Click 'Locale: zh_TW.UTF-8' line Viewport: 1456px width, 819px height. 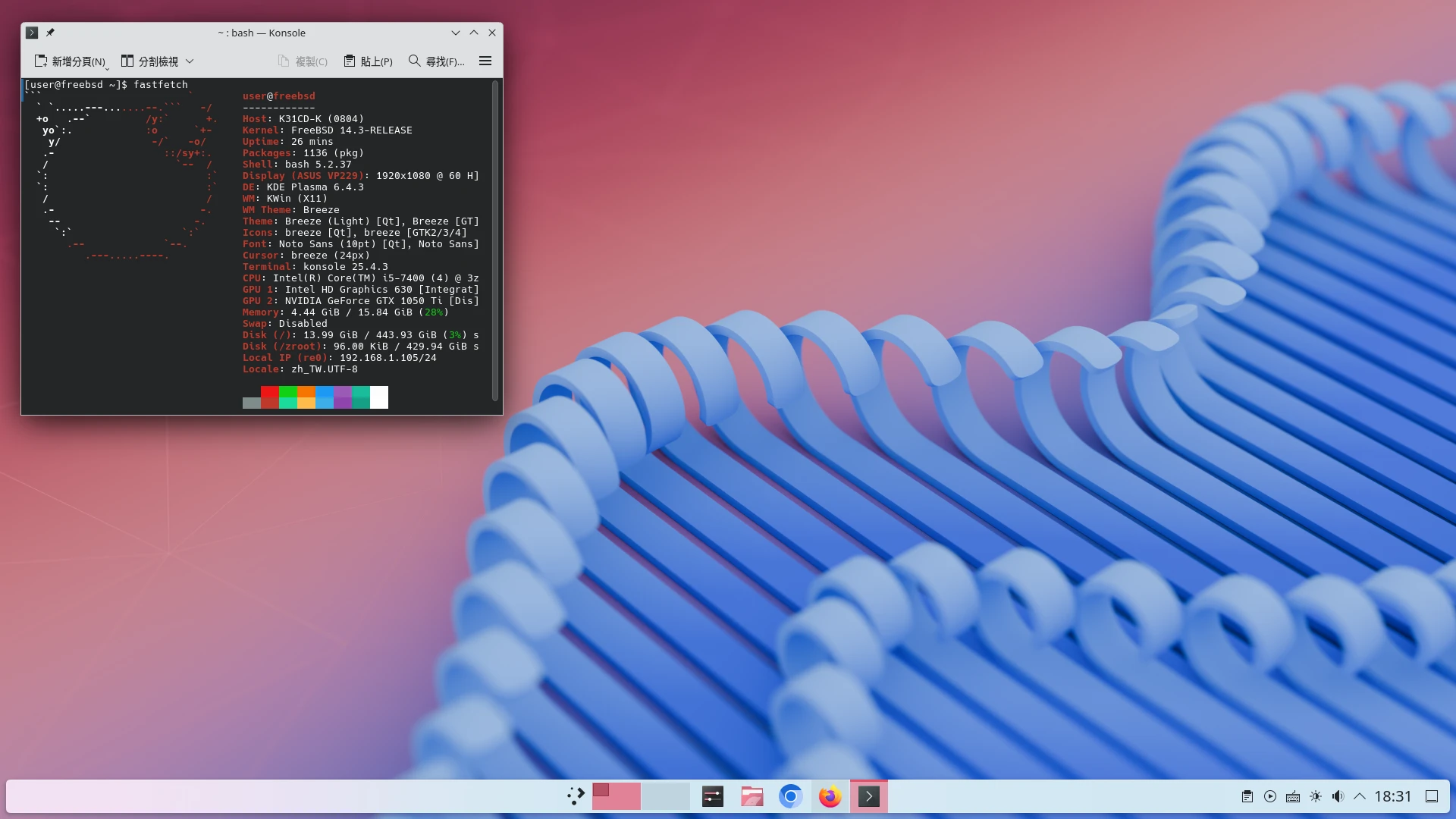coord(300,369)
